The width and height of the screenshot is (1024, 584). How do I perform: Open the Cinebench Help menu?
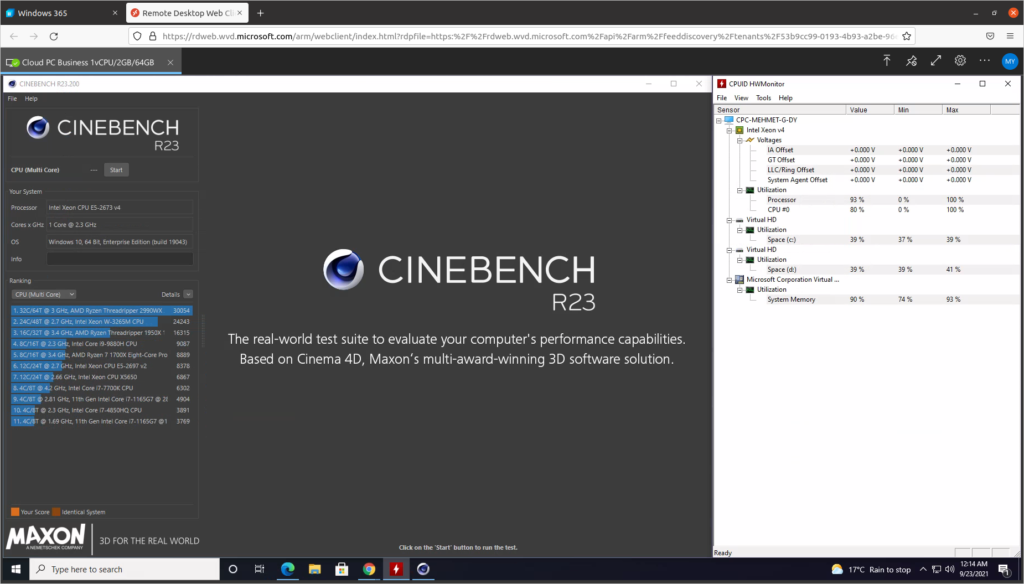pos(31,99)
